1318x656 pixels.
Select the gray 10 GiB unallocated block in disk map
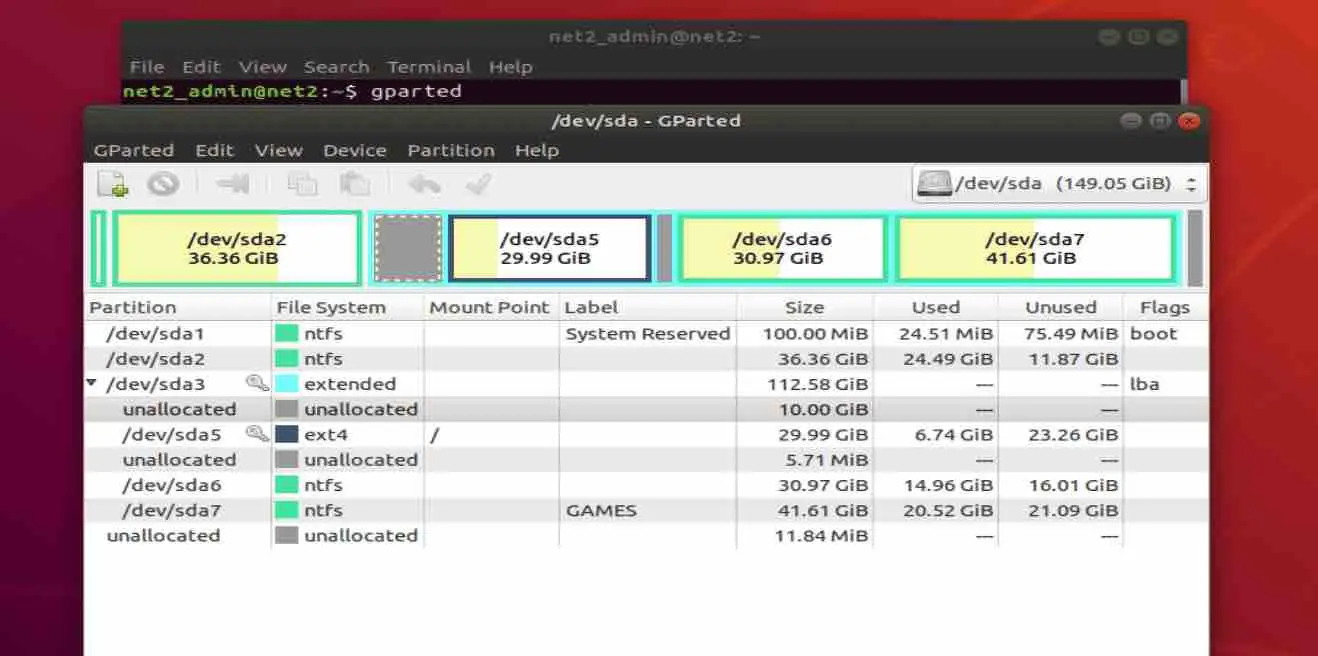pyautogui.click(x=408, y=248)
